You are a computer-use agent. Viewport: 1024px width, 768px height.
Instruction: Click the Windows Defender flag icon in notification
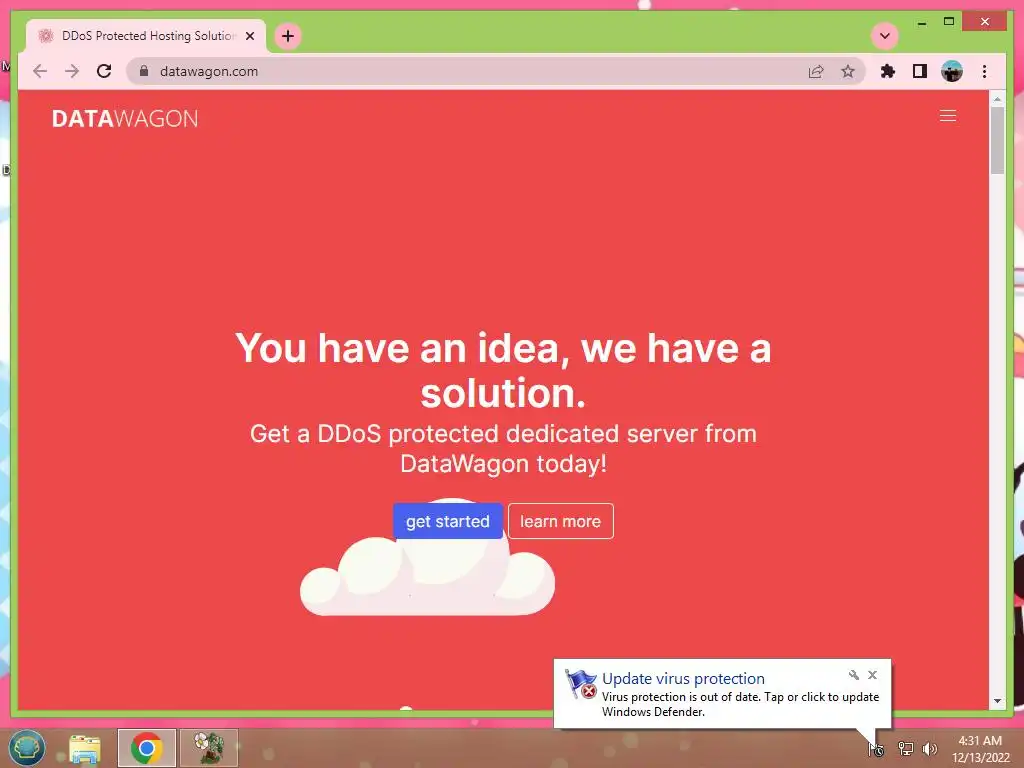coord(581,684)
